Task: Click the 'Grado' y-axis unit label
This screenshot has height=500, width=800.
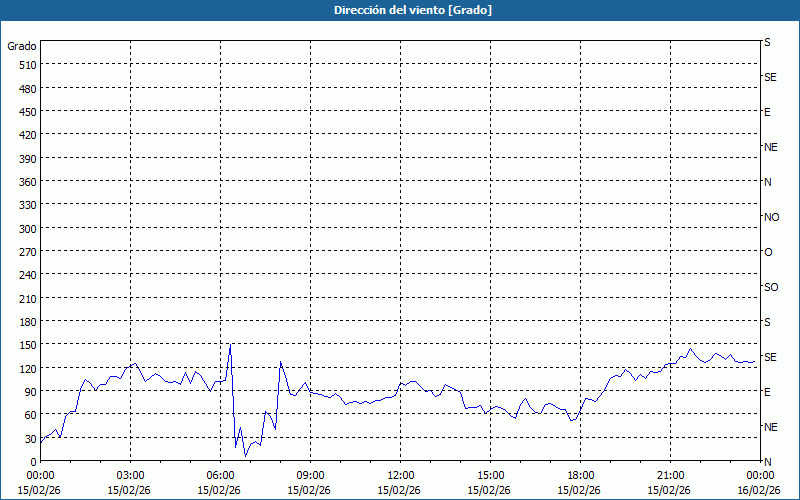Action: pos(22,46)
